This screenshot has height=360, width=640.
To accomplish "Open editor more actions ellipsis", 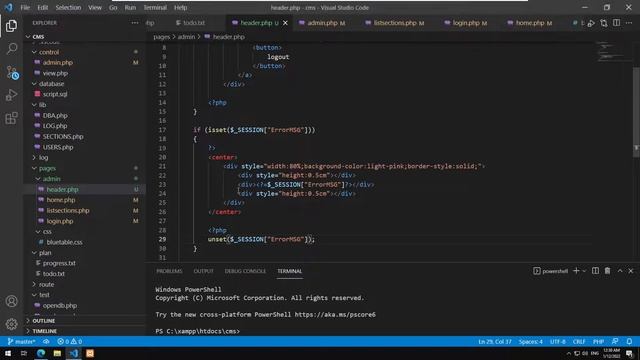I will coord(629,23).
